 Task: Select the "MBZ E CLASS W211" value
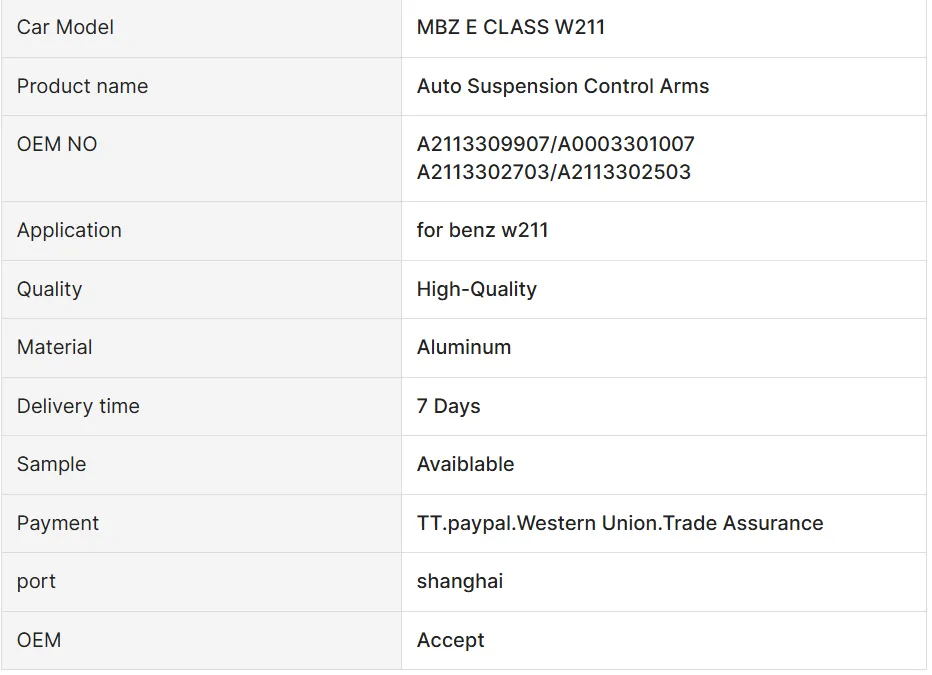click(x=510, y=28)
